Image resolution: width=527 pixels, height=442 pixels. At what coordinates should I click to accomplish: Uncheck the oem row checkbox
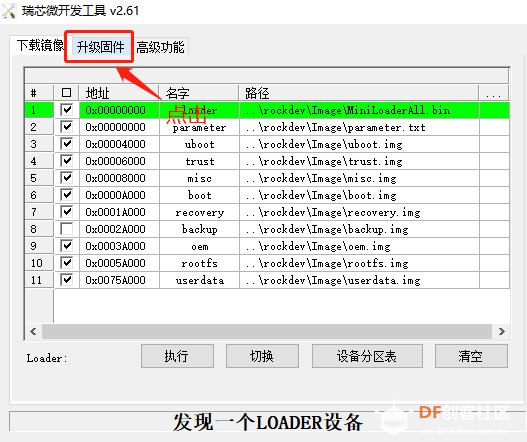67,246
